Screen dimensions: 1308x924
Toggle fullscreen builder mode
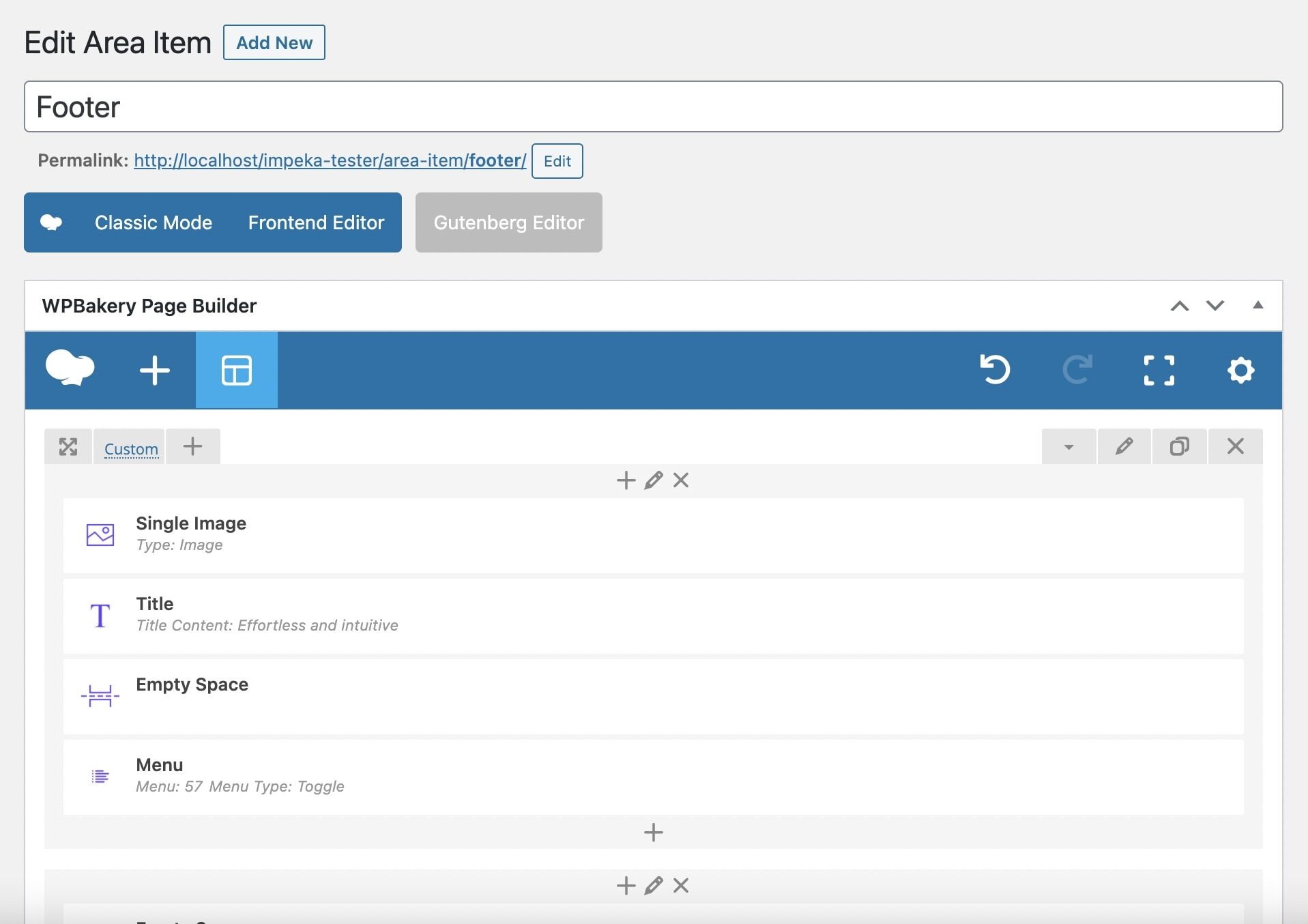(1159, 371)
